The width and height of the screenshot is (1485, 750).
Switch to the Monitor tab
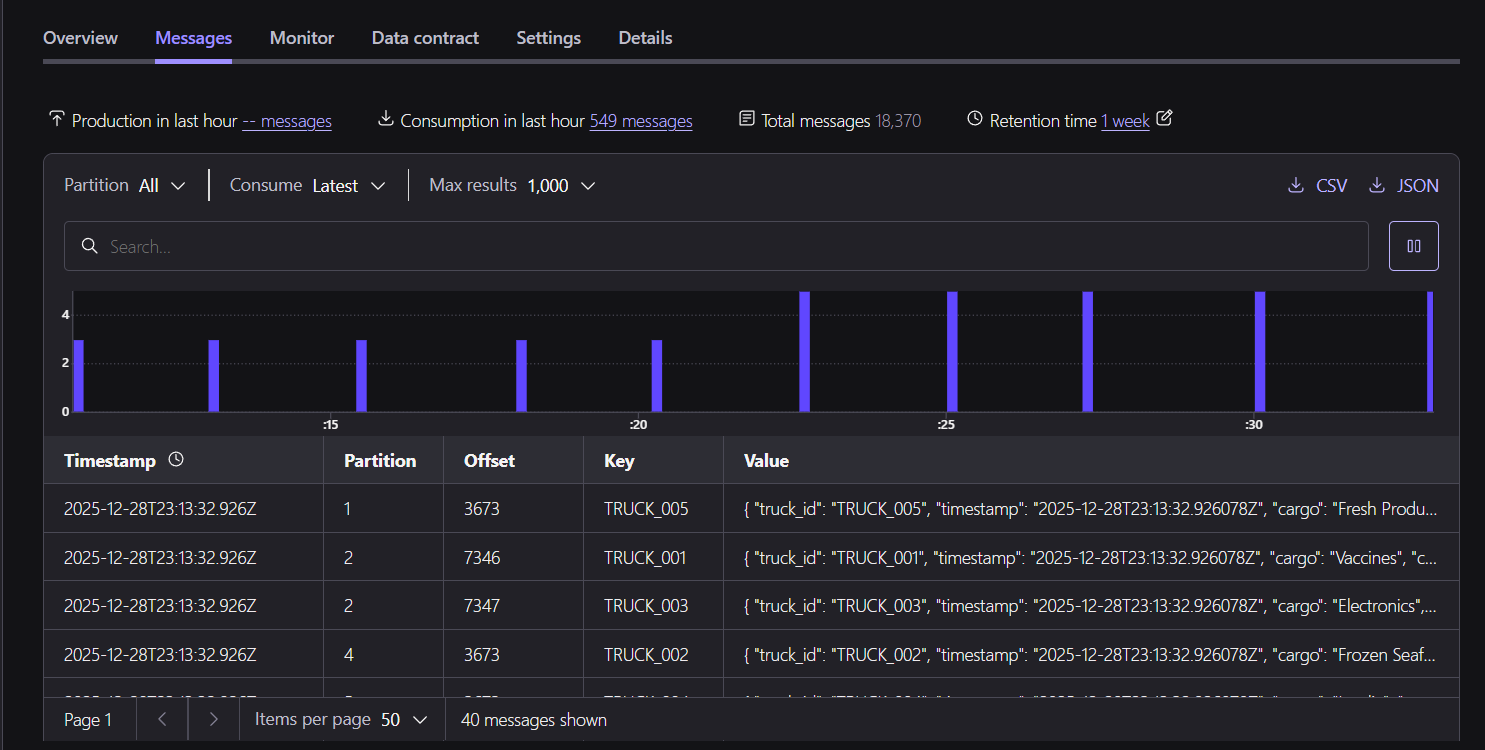(x=302, y=38)
